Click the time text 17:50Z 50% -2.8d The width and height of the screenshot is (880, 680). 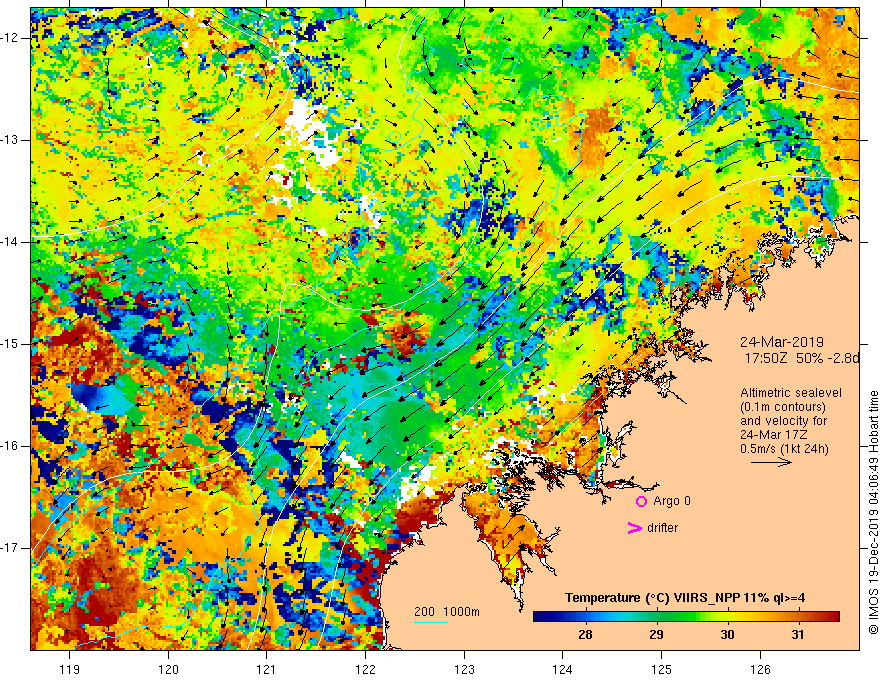click(x=802, y=358)
